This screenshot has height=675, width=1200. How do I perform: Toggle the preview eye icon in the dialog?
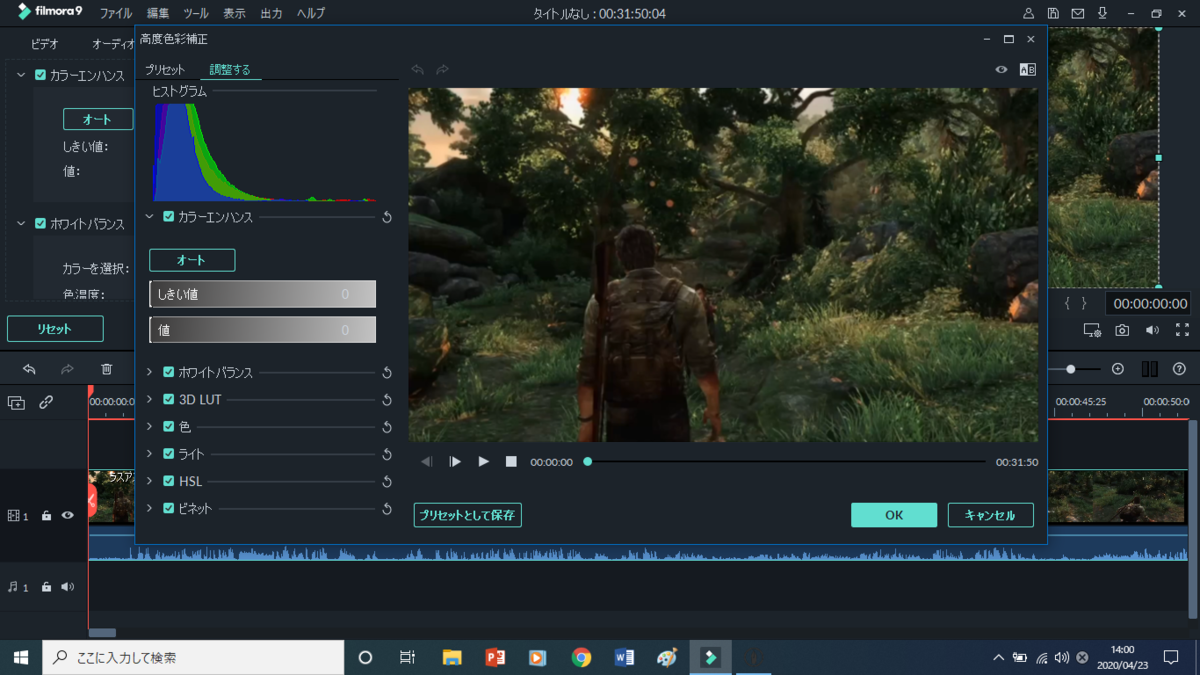(1001, 70)
